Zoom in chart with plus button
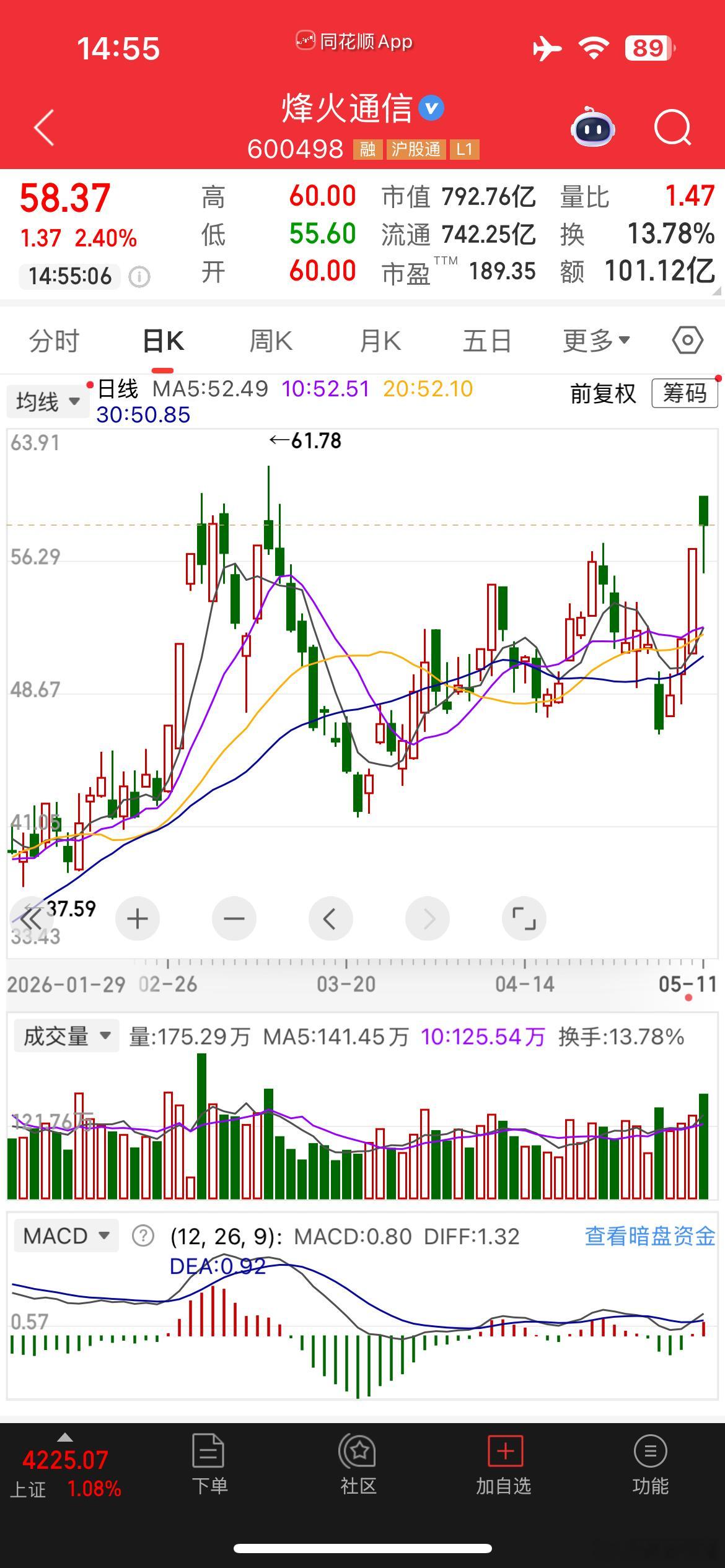The height and width of the screenshot is (1568, 725). [138, 918]
